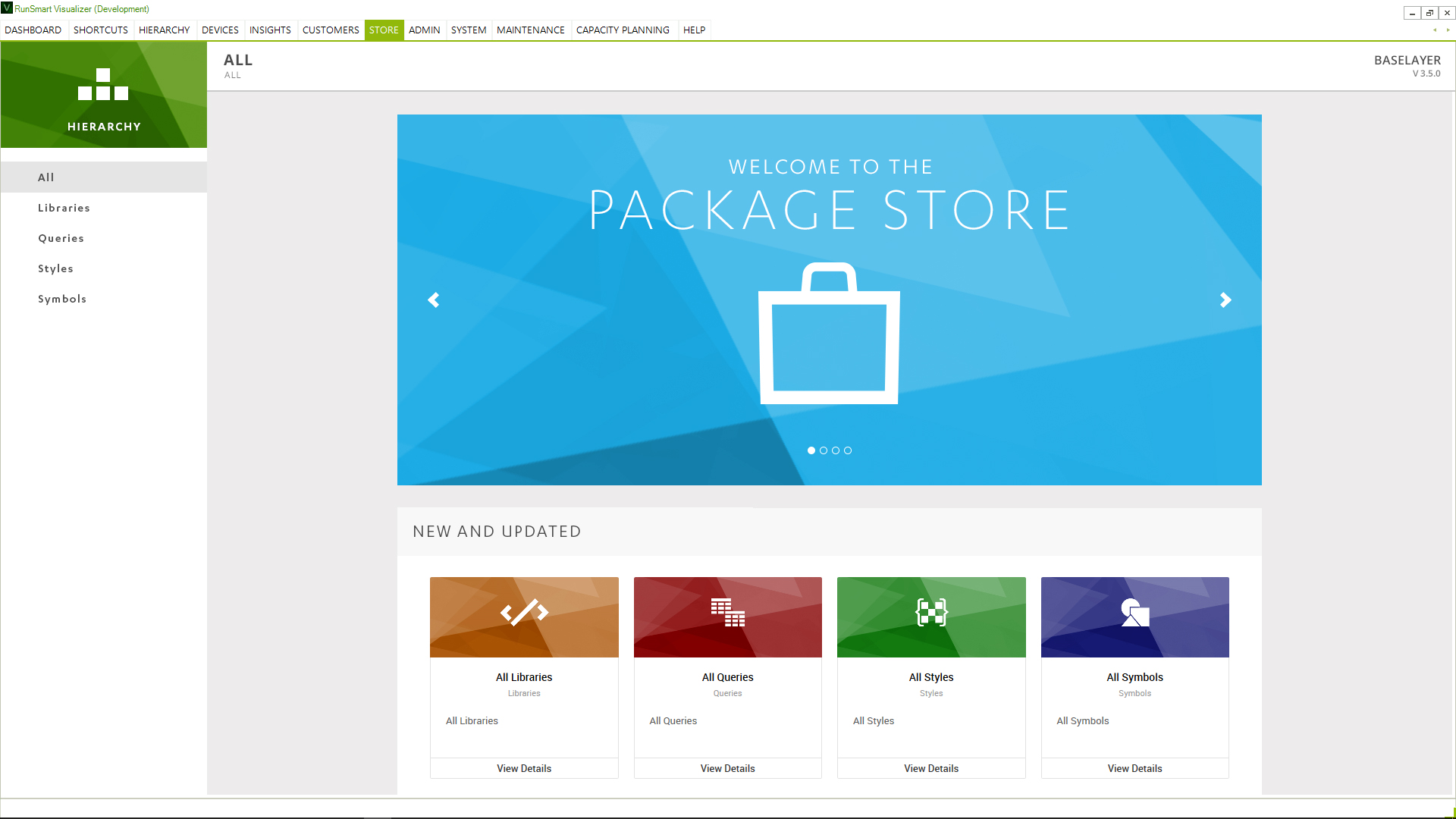Screen dimensions: 1456x819
Task: Click View Details under All Libraries
Action: pyautogui.click(x=524, y=768)
